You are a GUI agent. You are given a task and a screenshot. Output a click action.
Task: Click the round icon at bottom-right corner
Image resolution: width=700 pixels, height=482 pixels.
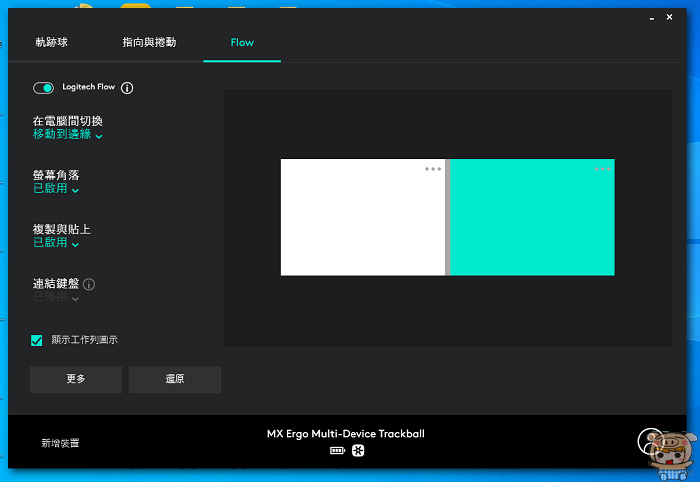649,441
